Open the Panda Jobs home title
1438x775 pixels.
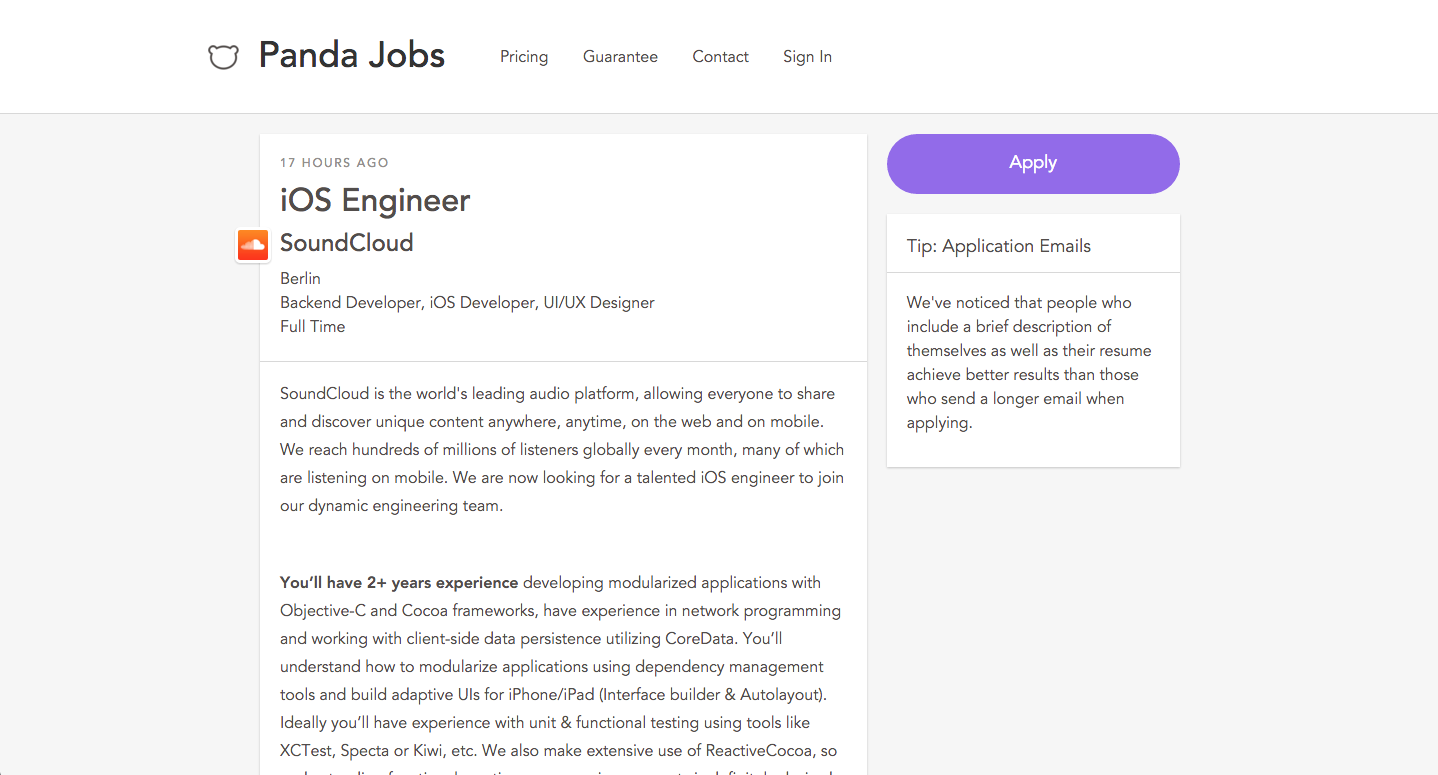coord(352,55)
